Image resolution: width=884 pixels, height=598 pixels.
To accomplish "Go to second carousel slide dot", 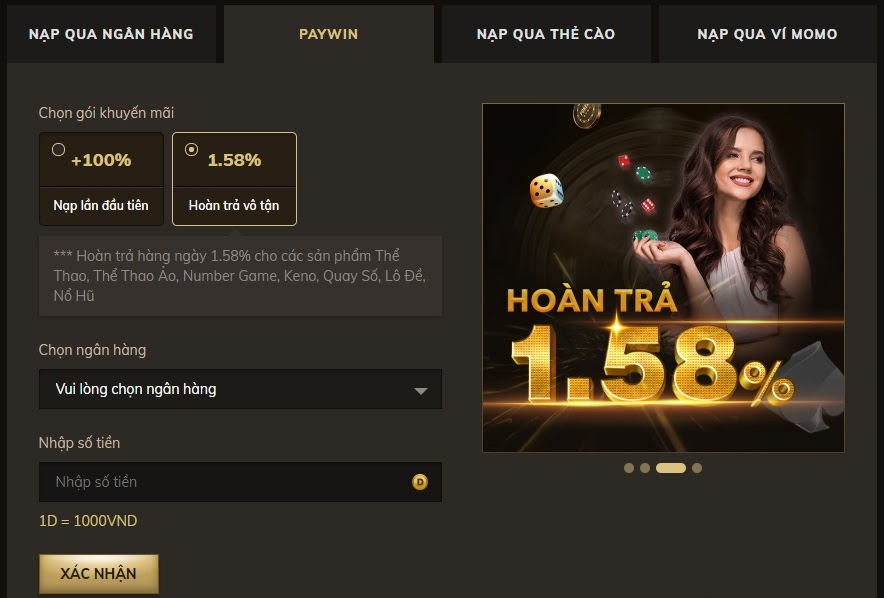I will [645, 468].
